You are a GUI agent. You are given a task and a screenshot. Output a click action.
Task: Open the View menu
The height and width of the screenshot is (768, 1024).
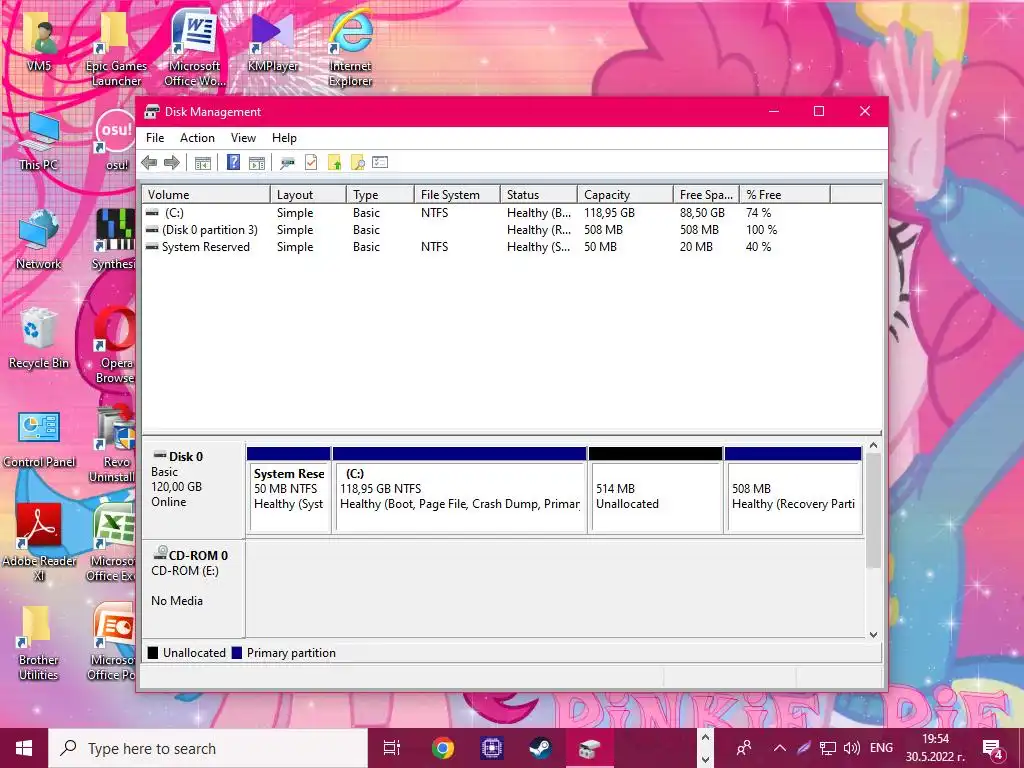pos(243,138)
